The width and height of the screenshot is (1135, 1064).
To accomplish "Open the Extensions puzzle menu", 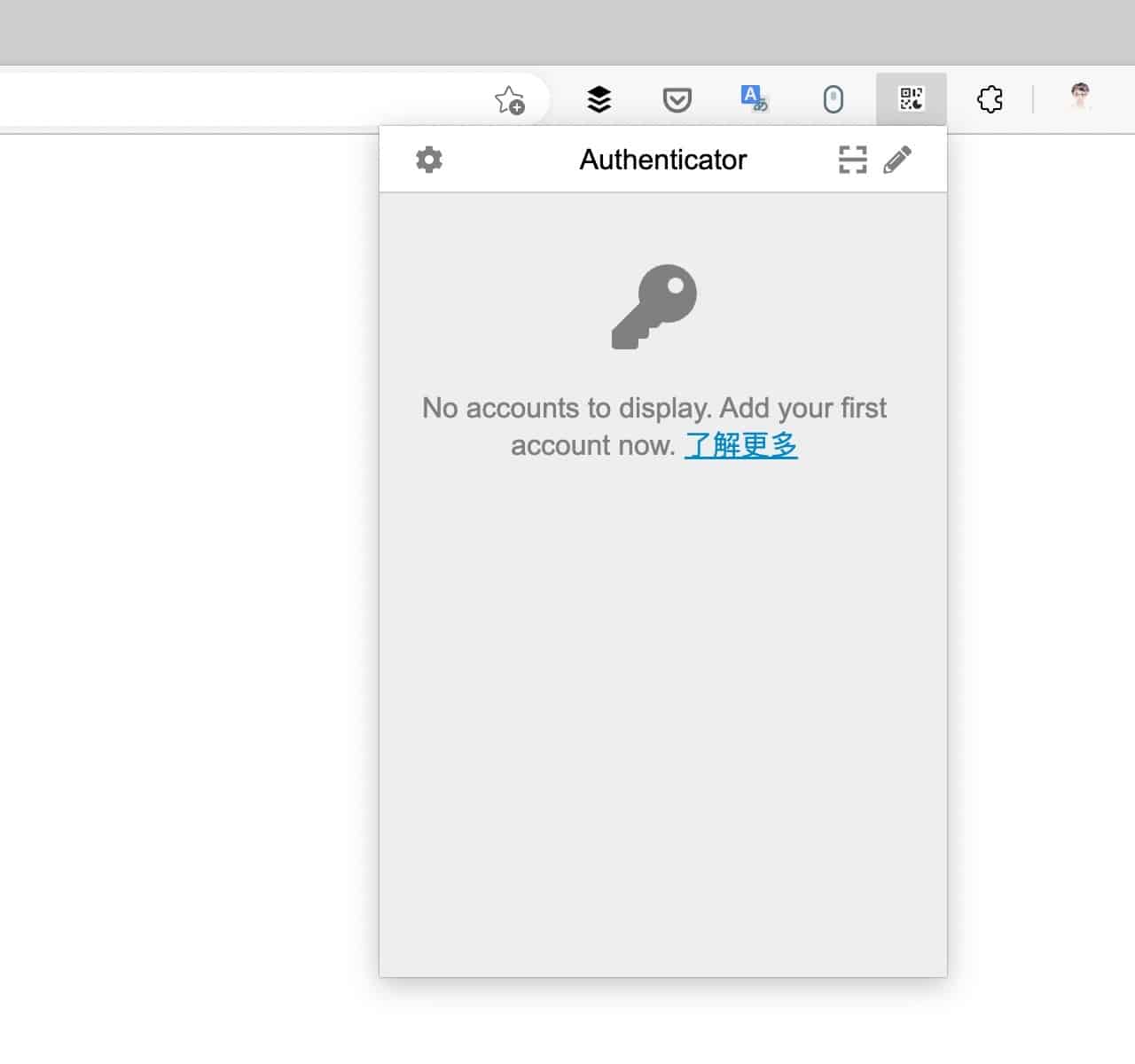I will point(990,98).
